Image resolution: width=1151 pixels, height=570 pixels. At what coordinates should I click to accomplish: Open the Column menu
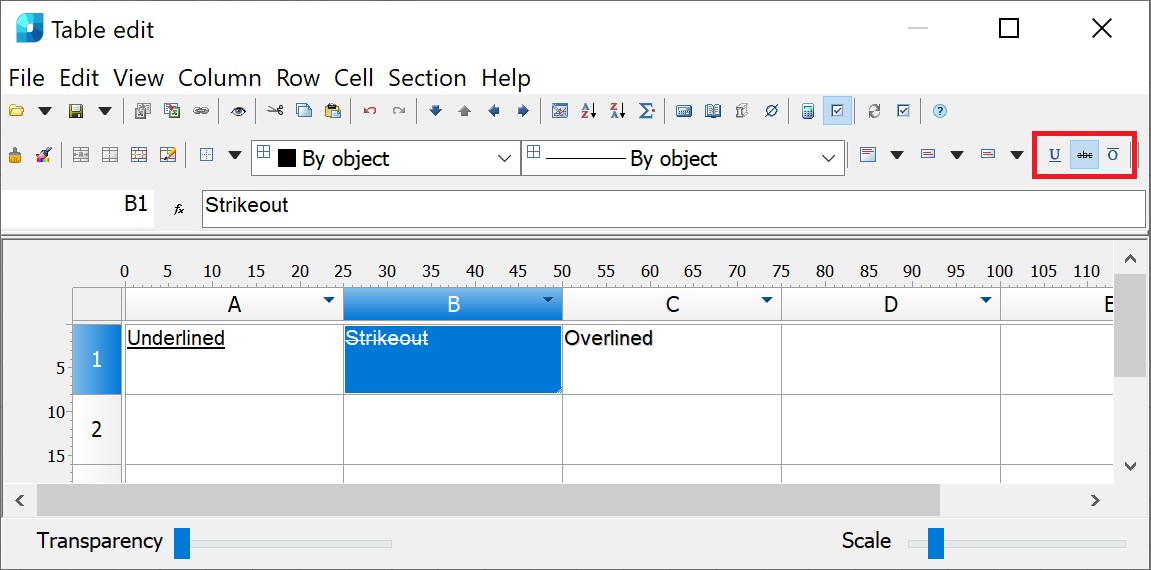click(x=219, y=78)
